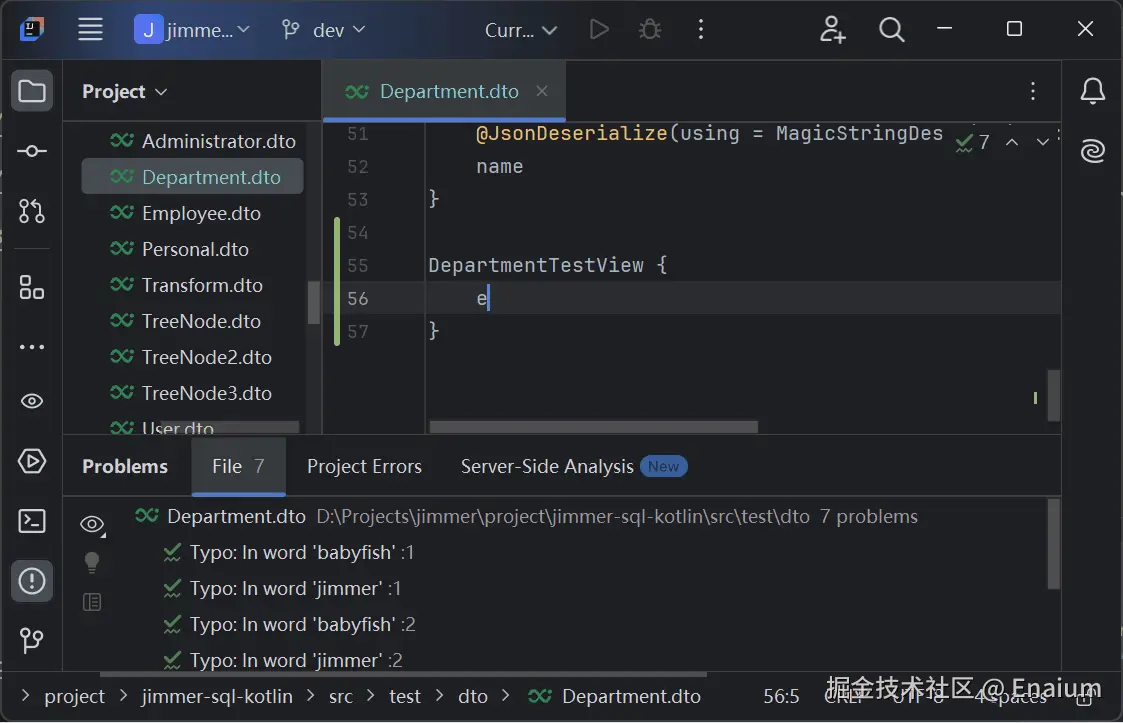Open the Commit tool window
This screenshot has width=1123, height=723.
pyautogui.click(x=32, y=151)
